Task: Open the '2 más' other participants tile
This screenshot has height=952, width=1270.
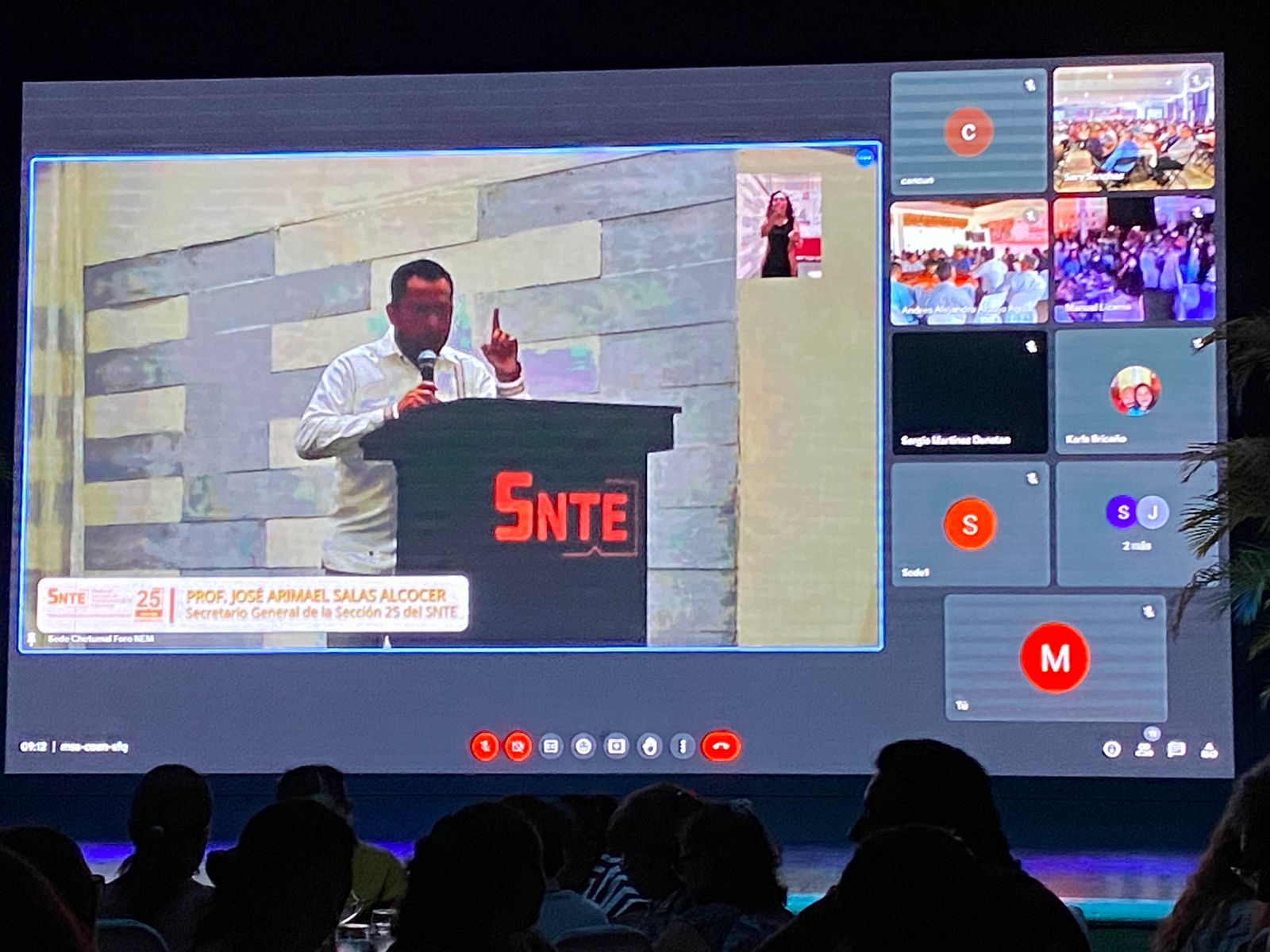Action: tap(1137, 524)
